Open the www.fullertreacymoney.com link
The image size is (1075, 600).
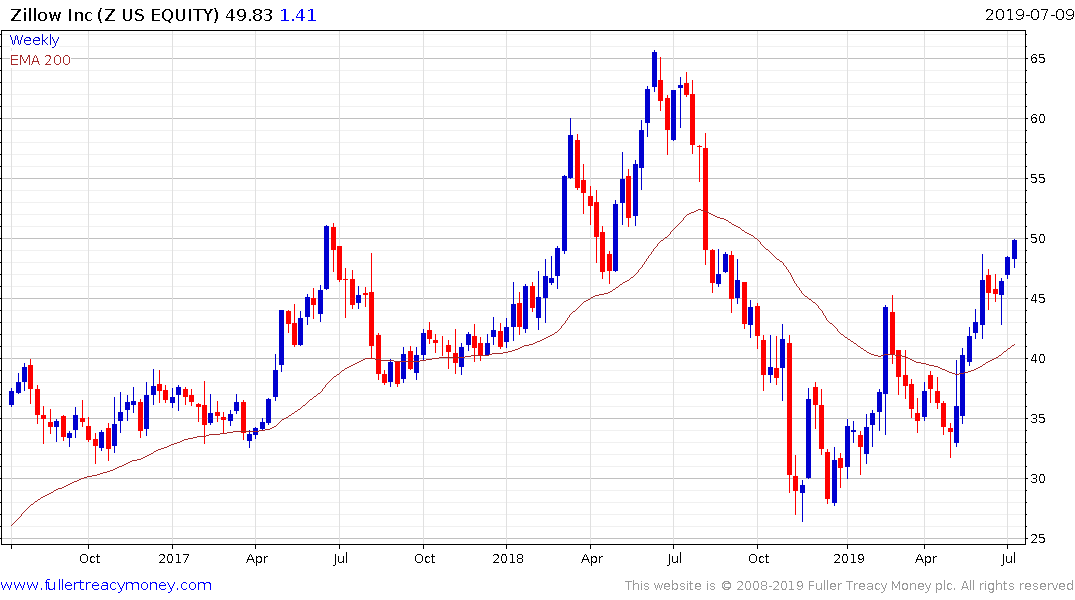[x=106, y=586]
